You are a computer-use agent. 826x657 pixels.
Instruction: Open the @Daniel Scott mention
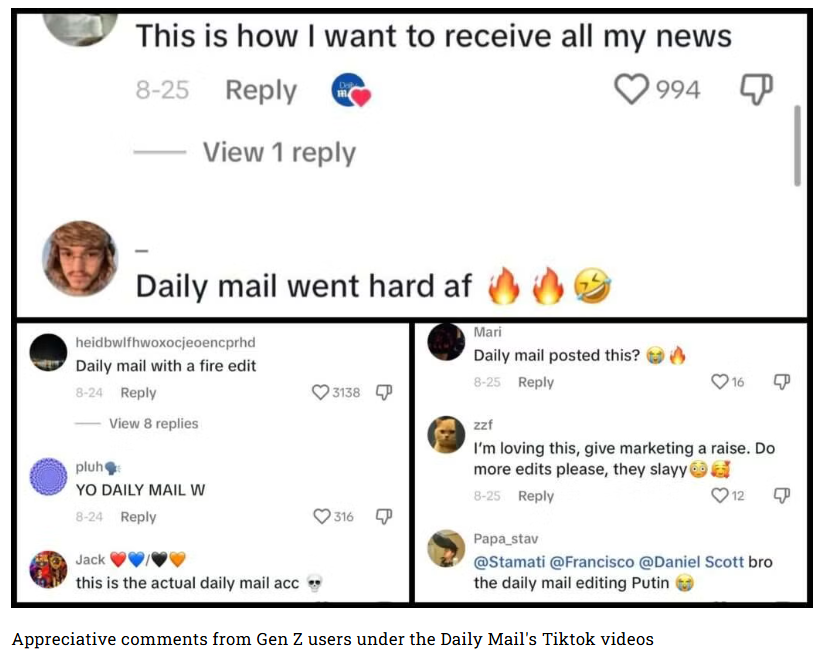pyautogui.click(x=691, y=562)
